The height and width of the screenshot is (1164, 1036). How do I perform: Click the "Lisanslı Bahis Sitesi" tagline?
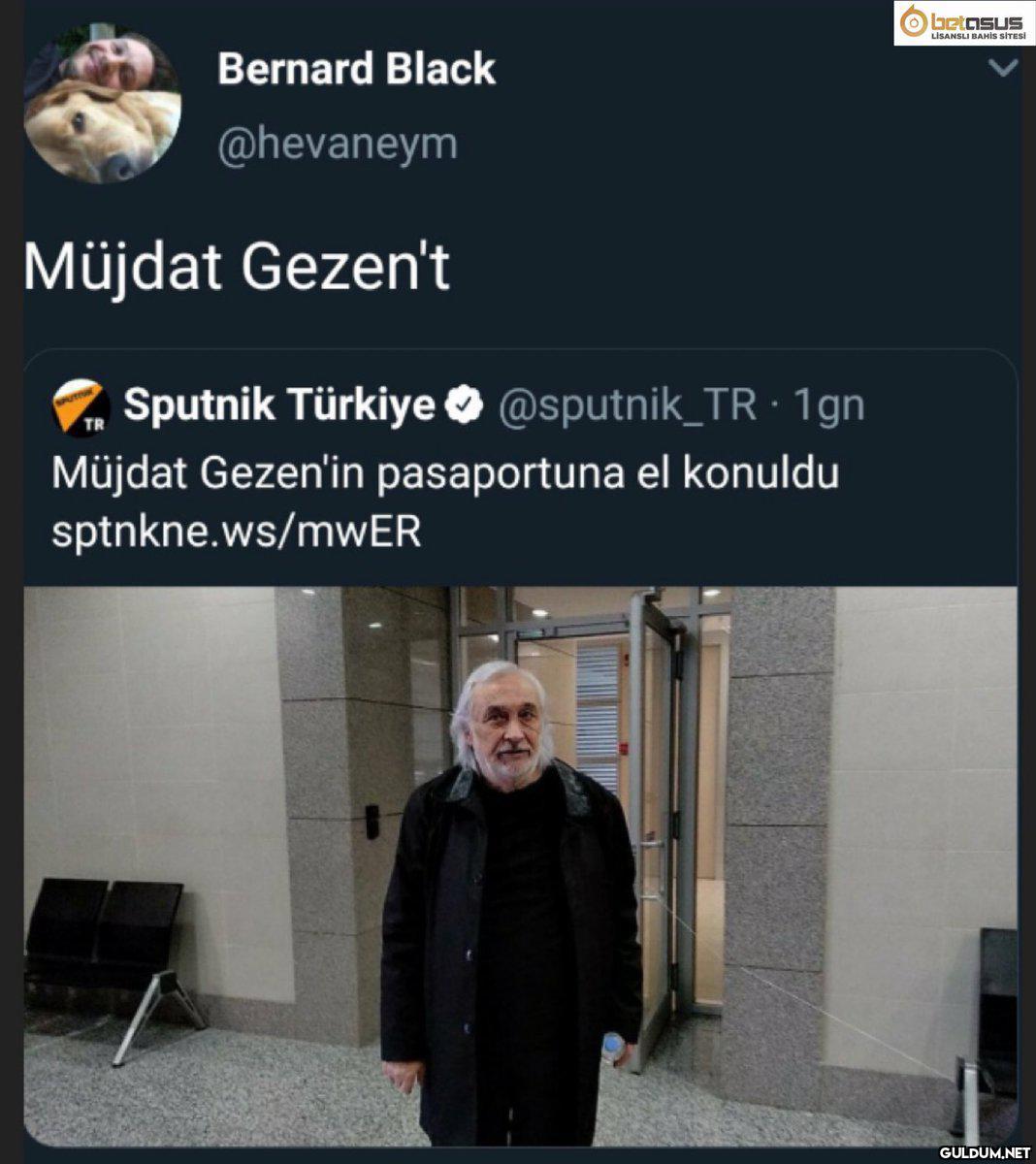977,35
